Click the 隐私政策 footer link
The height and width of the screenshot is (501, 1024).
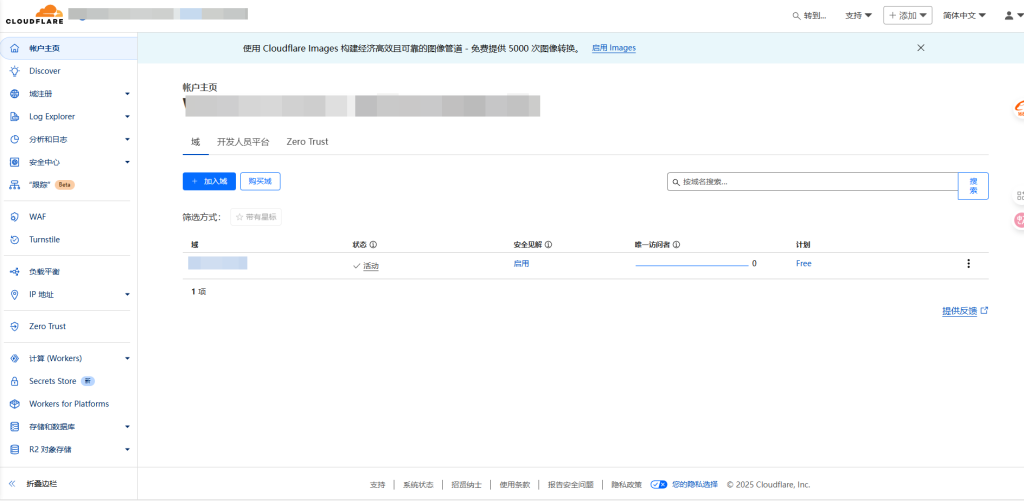627,485
